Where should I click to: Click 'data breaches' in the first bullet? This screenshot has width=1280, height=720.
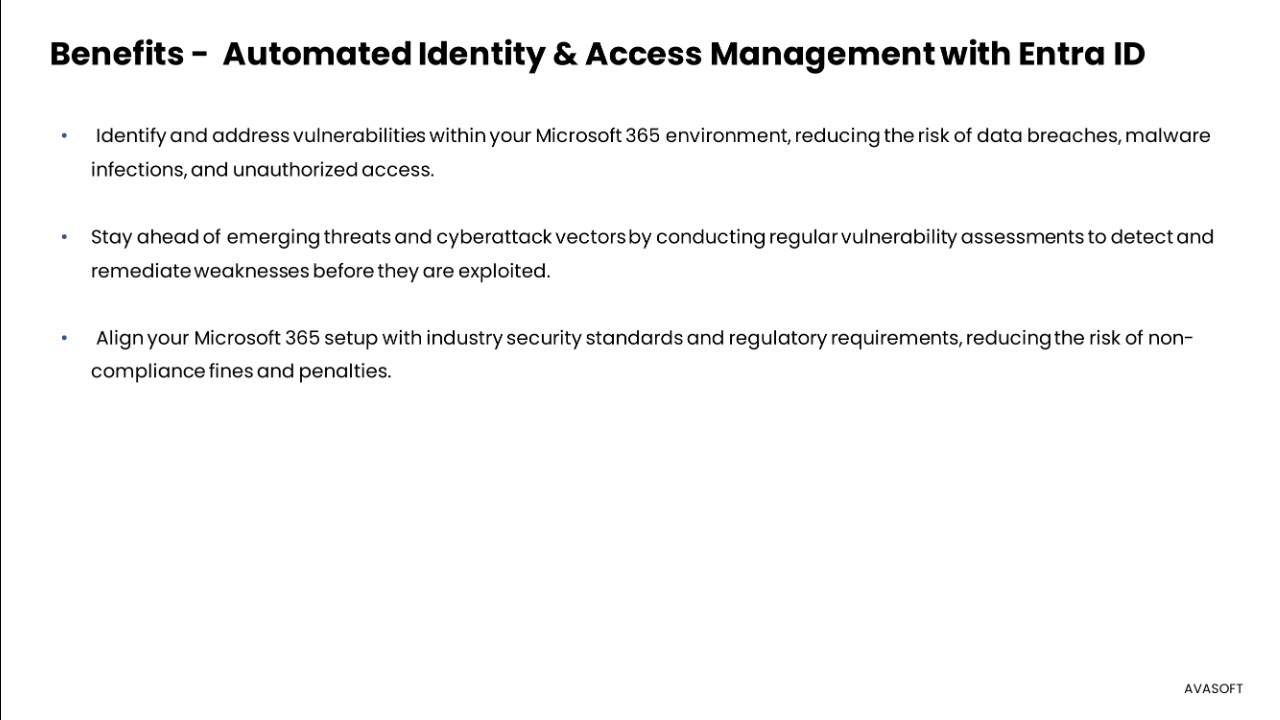pyautogui.click(x=1047, y=136)
